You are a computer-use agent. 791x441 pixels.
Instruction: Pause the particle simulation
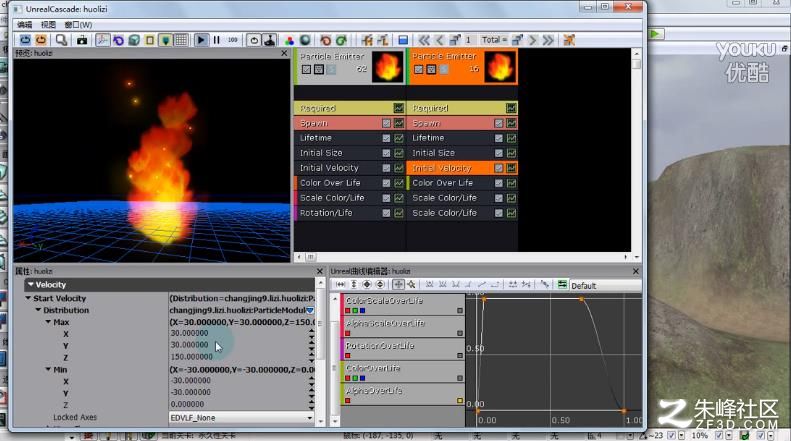[x=216, y=40]
